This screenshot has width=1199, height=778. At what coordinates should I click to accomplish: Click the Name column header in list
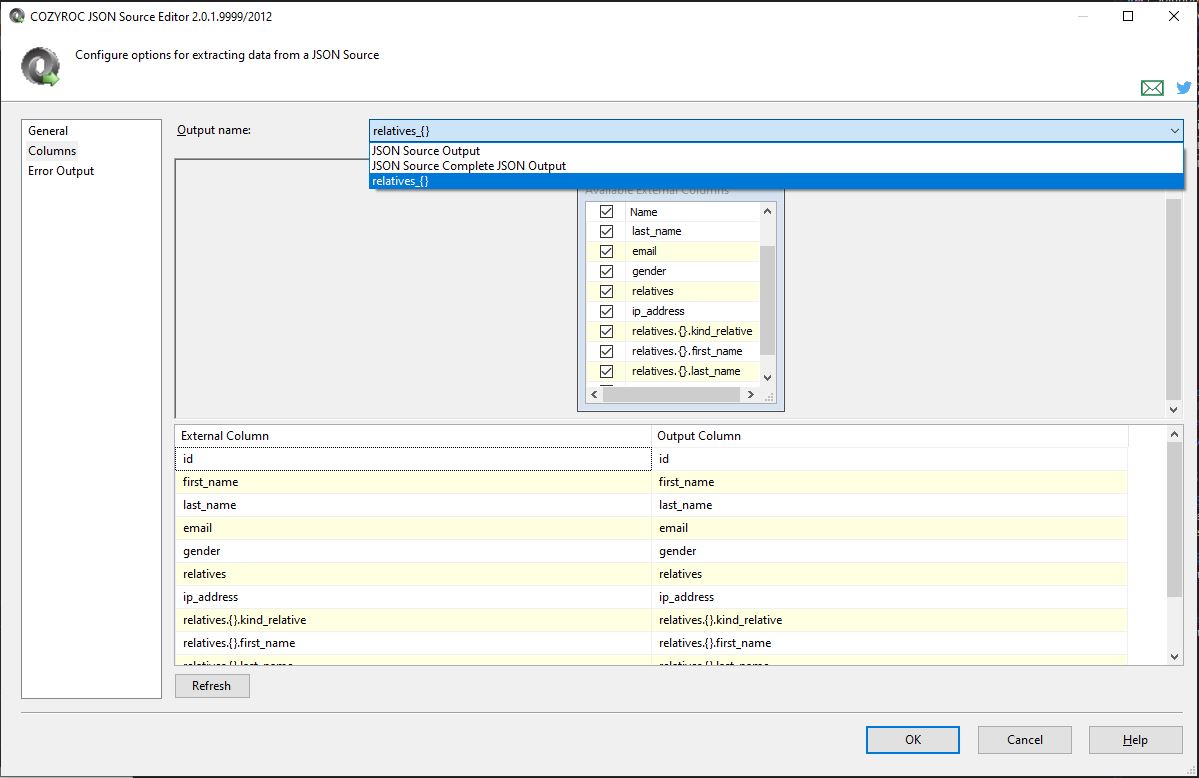[692, 212]
